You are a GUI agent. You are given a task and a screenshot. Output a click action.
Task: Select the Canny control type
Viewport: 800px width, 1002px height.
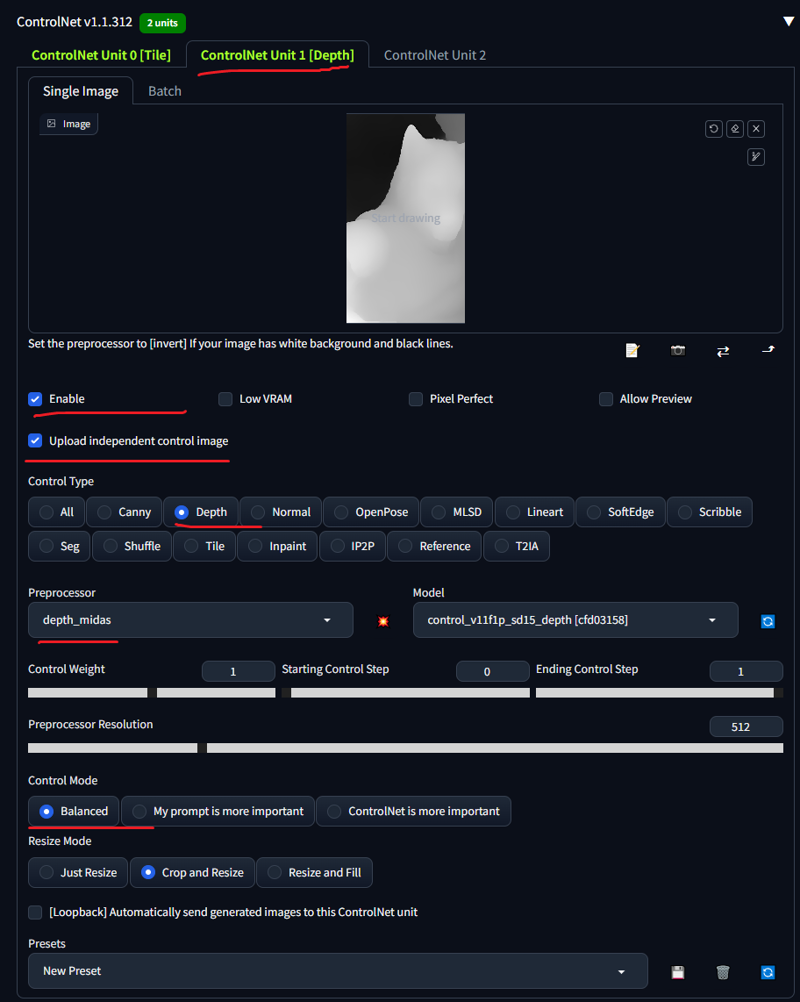[x=124, y=512]
